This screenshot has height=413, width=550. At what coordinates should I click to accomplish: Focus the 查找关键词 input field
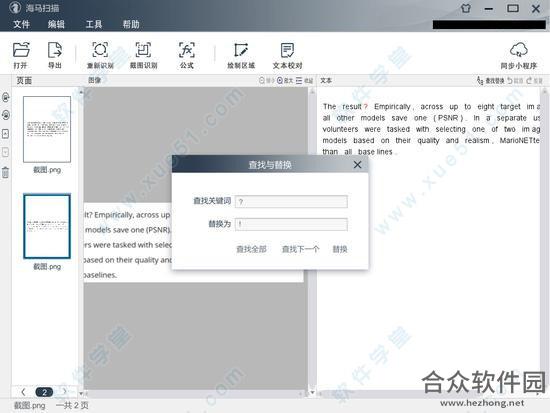pos(291,201)
